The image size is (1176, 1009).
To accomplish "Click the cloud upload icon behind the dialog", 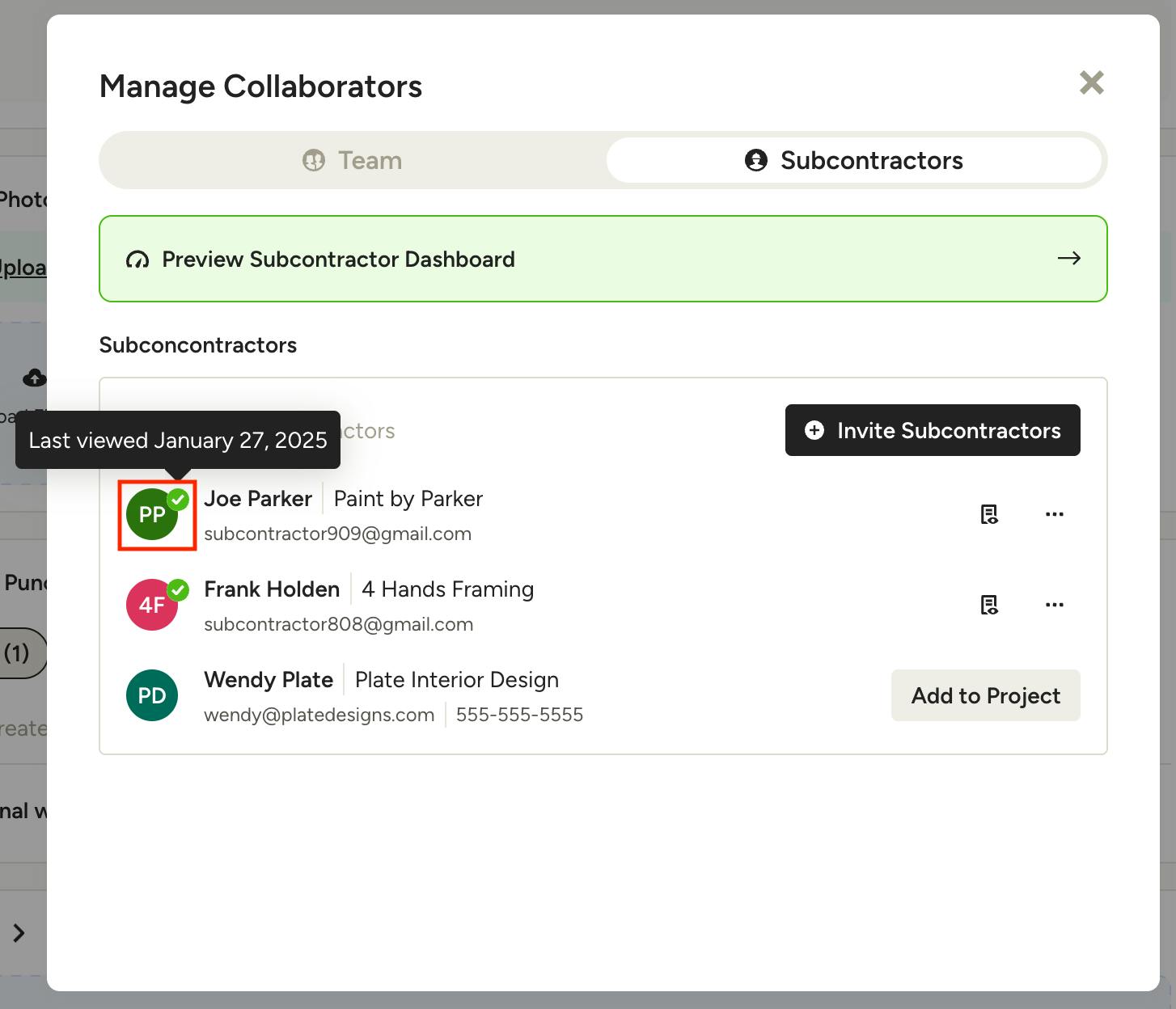I will tap(34, 378).
